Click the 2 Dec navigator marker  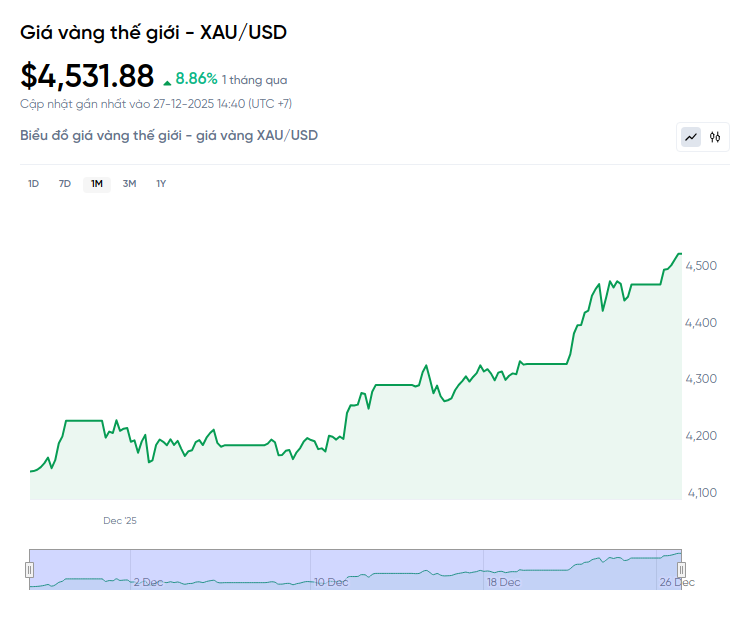pyautogui.click(x=148, y=581)
